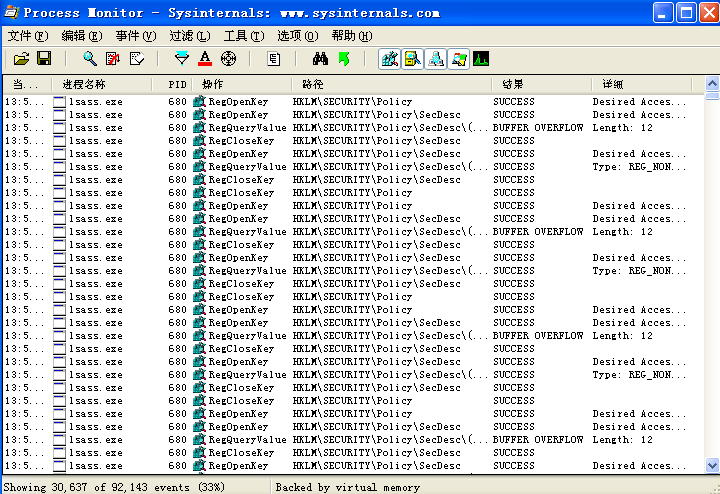Toggle Show Network Activity icon

pos(435,59)
